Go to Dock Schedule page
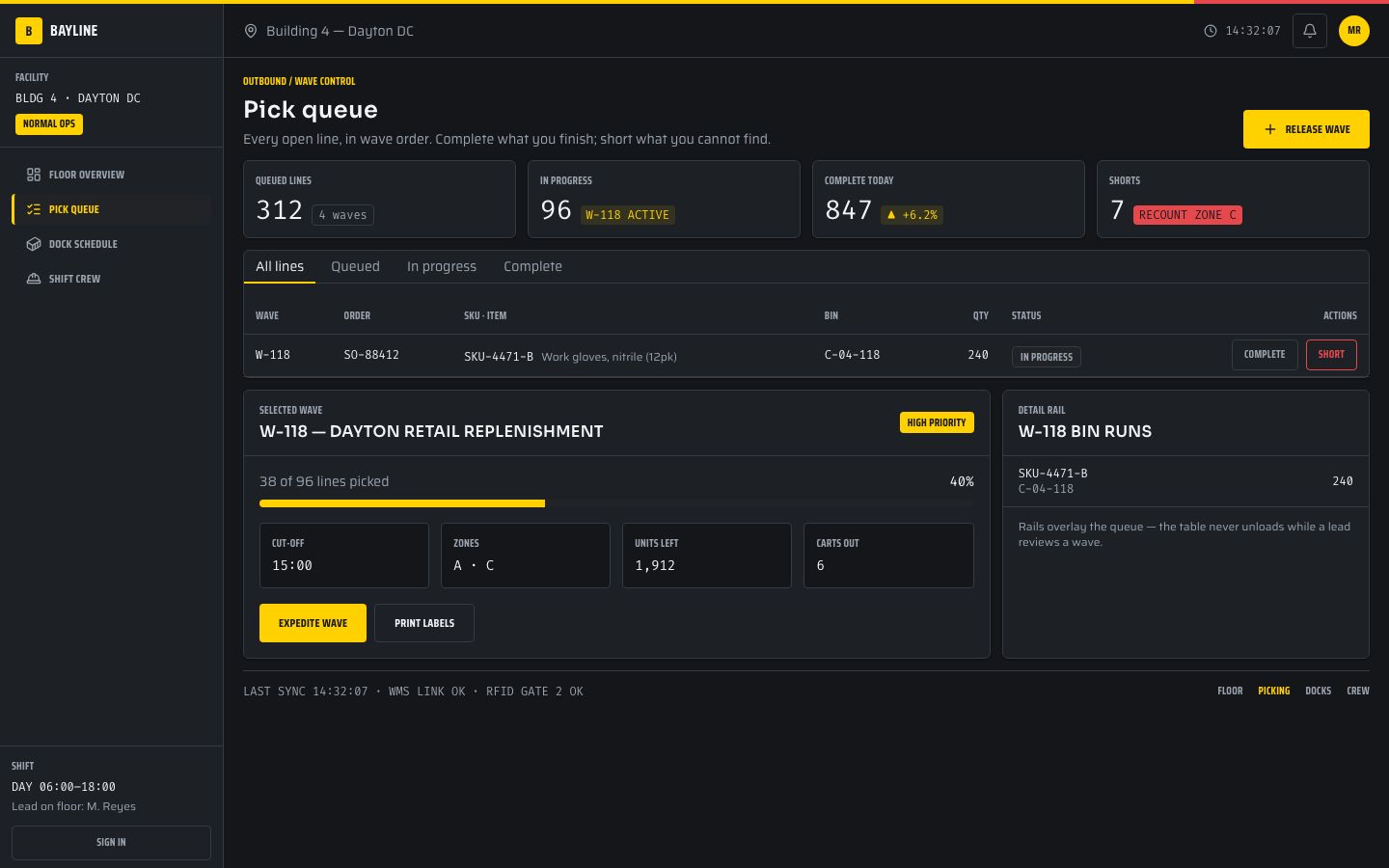The width and height of the screenshot is (1389, 868). click(x=112, y=244)
